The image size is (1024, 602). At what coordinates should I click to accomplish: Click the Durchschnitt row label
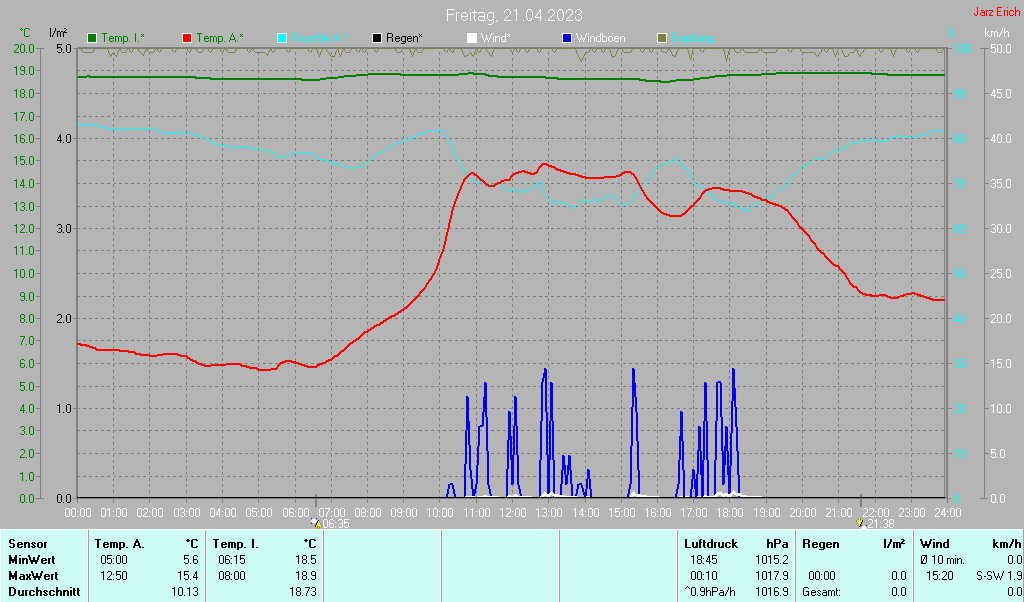click(40, 592)
